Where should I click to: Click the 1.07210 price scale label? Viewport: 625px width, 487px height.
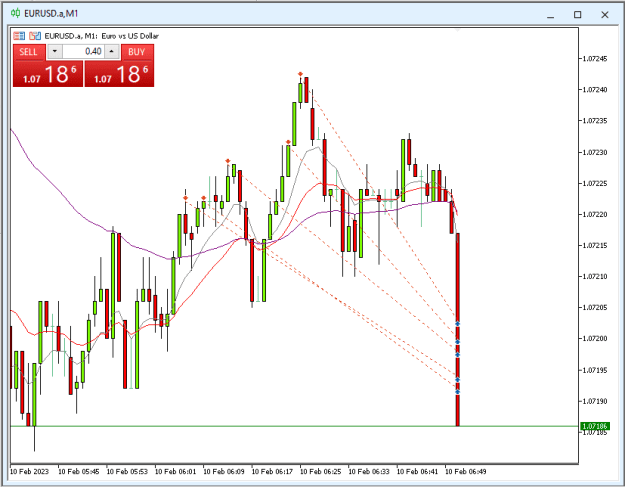point(595,276)
